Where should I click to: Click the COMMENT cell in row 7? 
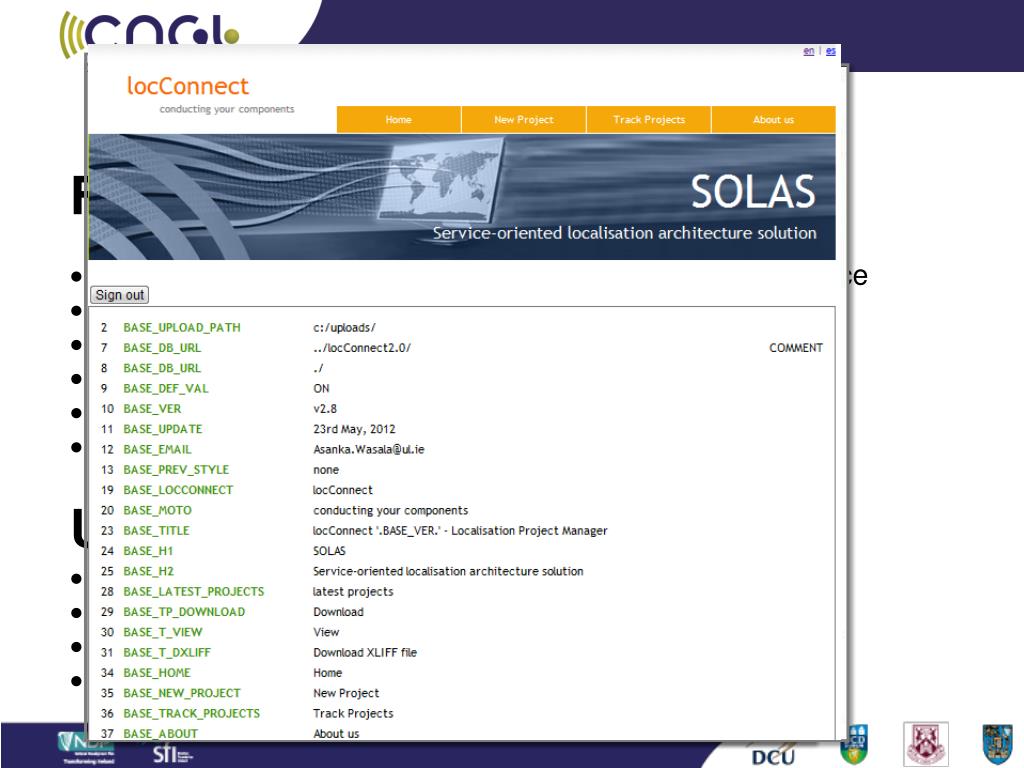click(x=795, y=348)
